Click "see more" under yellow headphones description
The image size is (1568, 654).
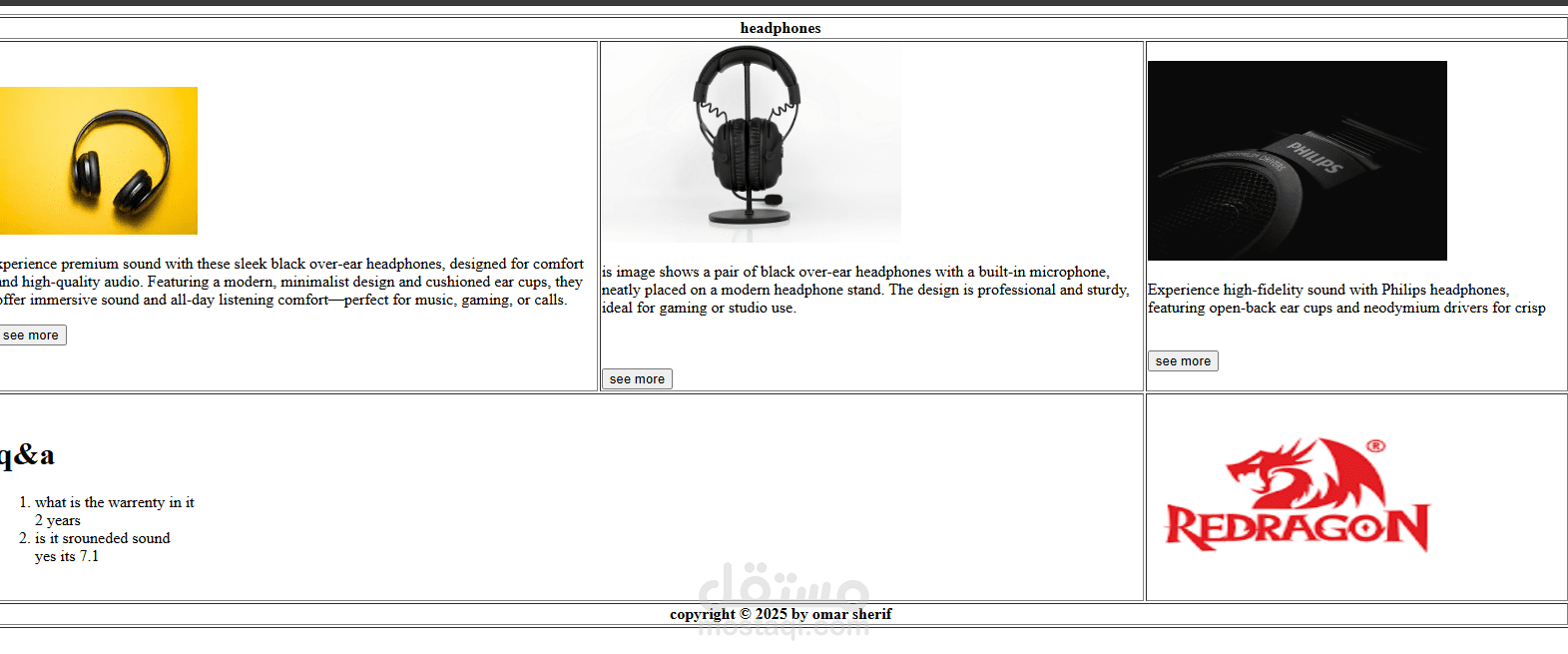[31, 335]
